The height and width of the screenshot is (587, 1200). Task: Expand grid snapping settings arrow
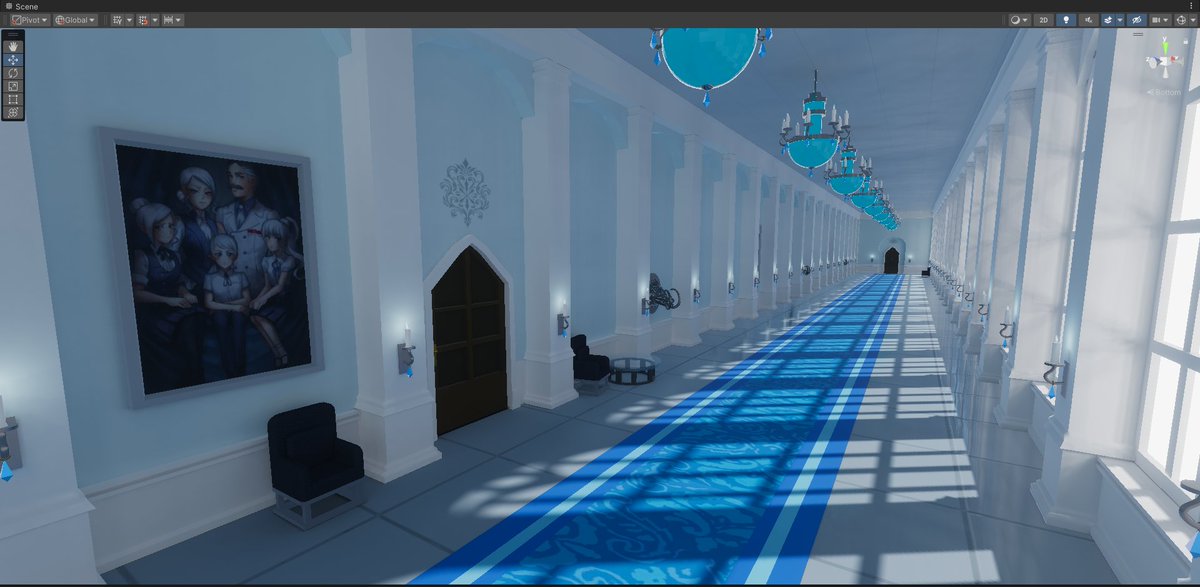click(x=155, y=20)
